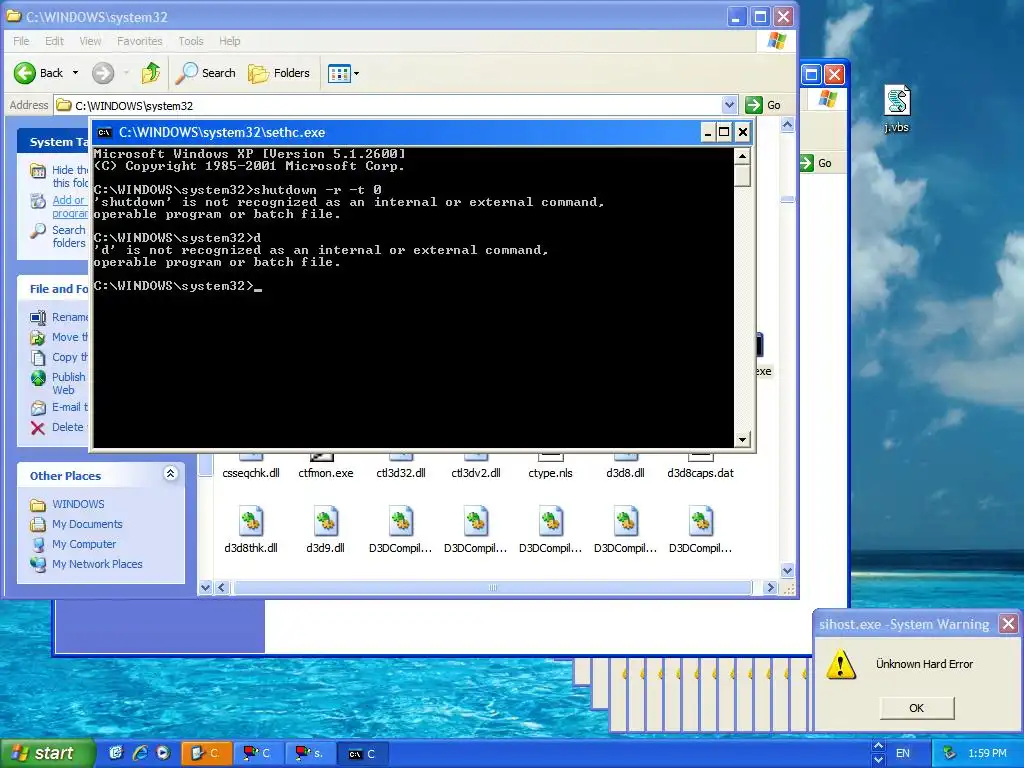This screenshot has width=1024, height=768.
Task: Open the View menu
Action: pyautogui.click(x=90, y=41)
